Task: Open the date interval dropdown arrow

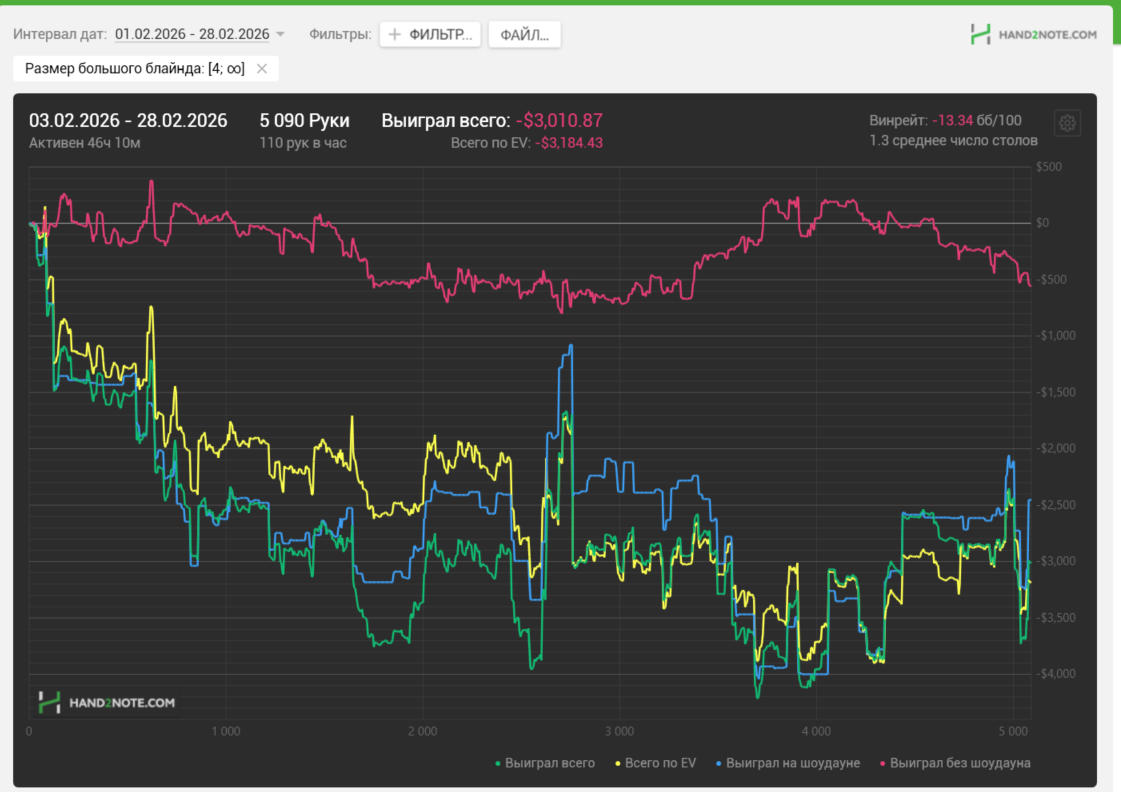Action: tap(280, 34)
